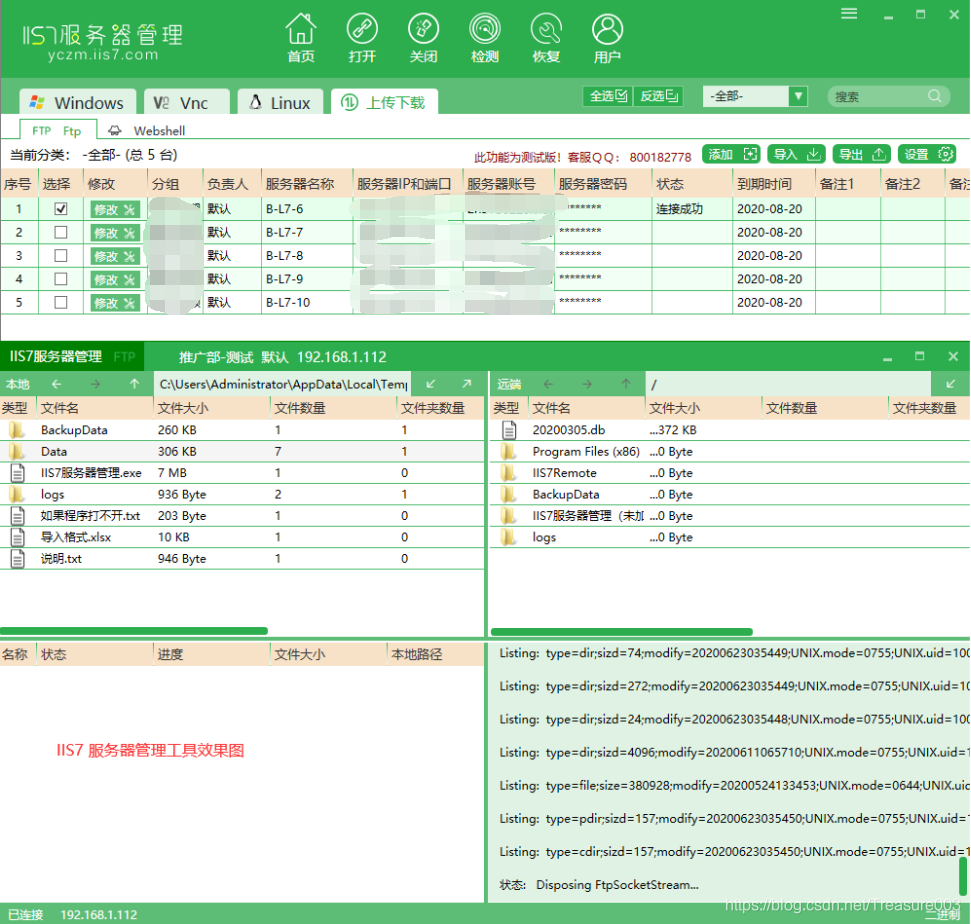
Task: Open the 设置 settings button
Action: tap(927, 154)
